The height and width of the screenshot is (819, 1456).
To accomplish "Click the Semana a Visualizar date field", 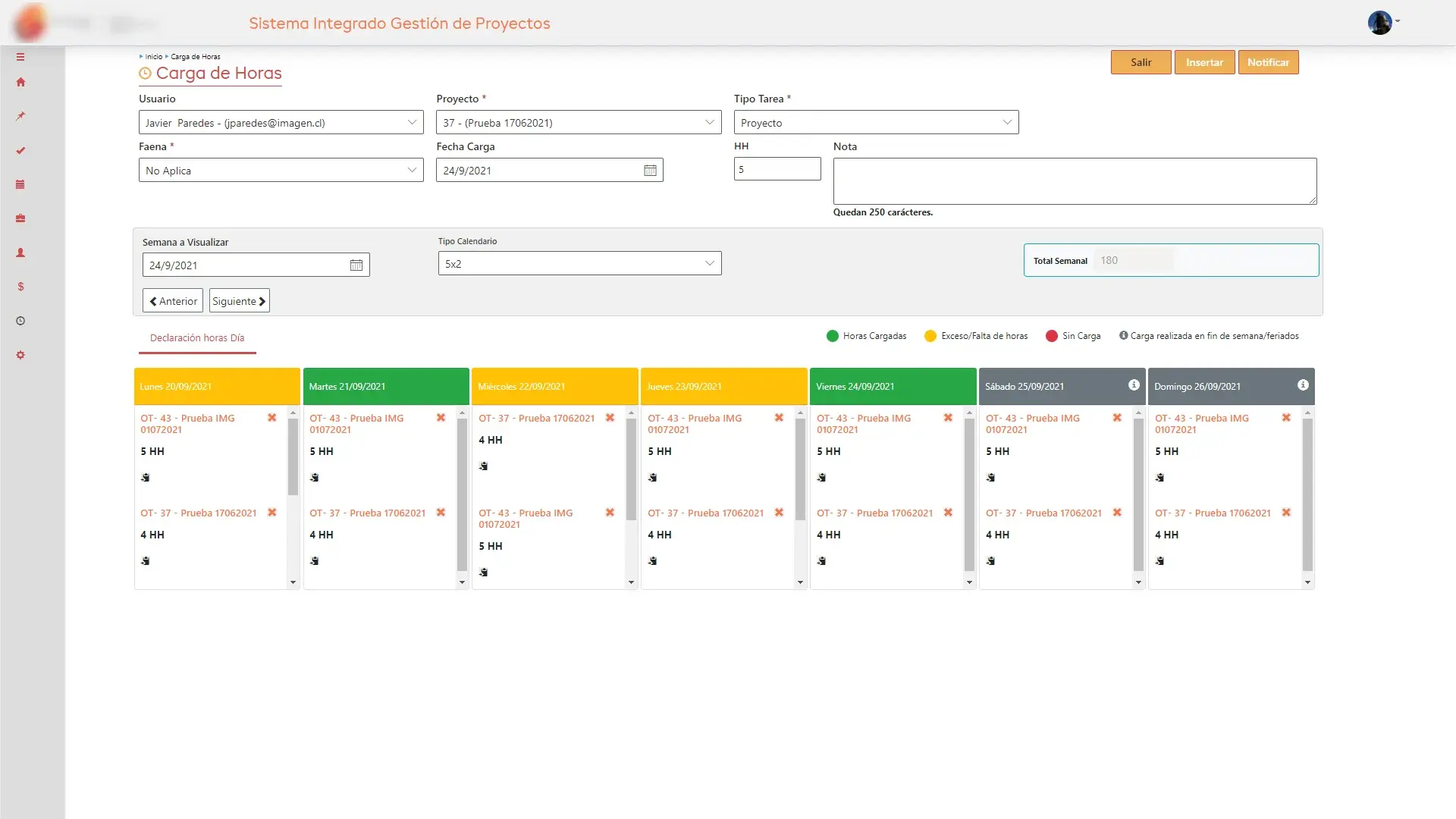I will pyautogui.click(x=256, y=265).
